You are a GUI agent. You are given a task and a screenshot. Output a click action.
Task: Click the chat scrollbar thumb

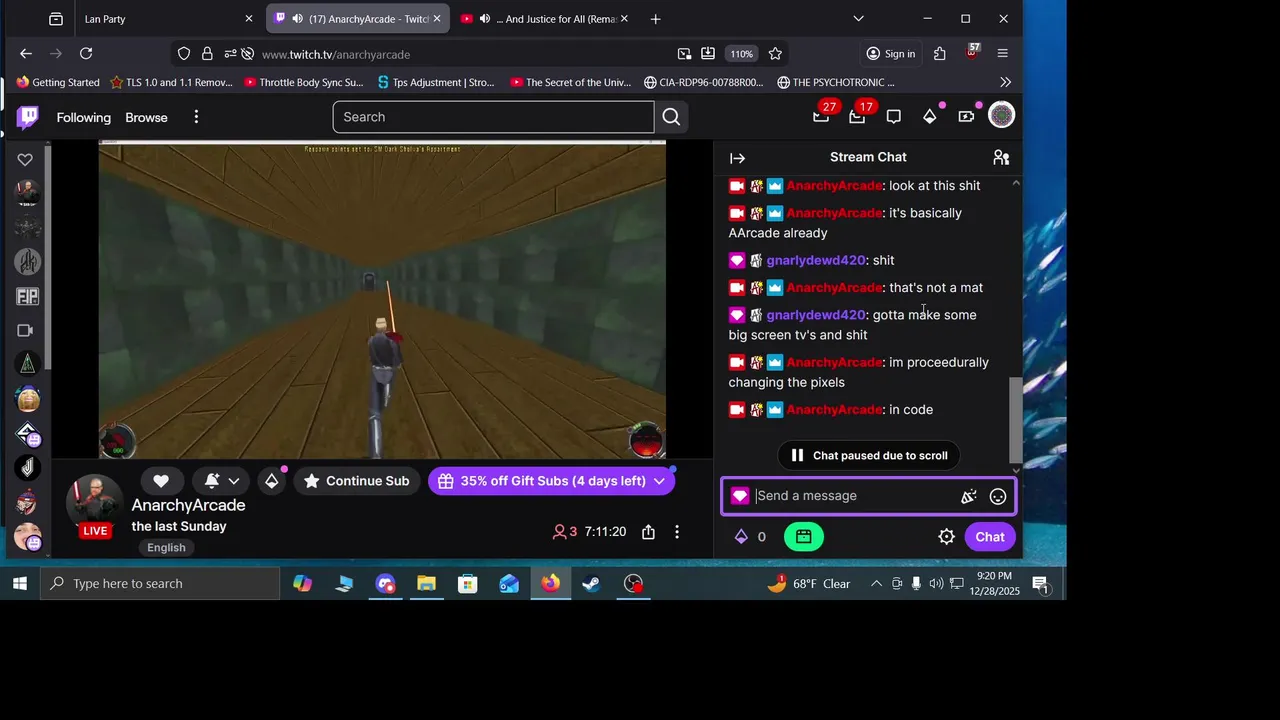(x=1016, y=420)
